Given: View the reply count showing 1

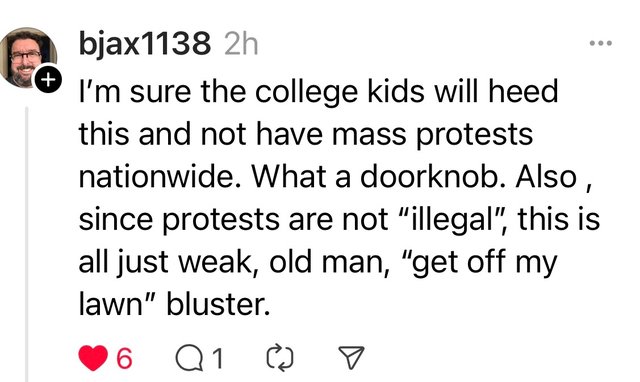Looking at the screenshot, I should 218,358.
